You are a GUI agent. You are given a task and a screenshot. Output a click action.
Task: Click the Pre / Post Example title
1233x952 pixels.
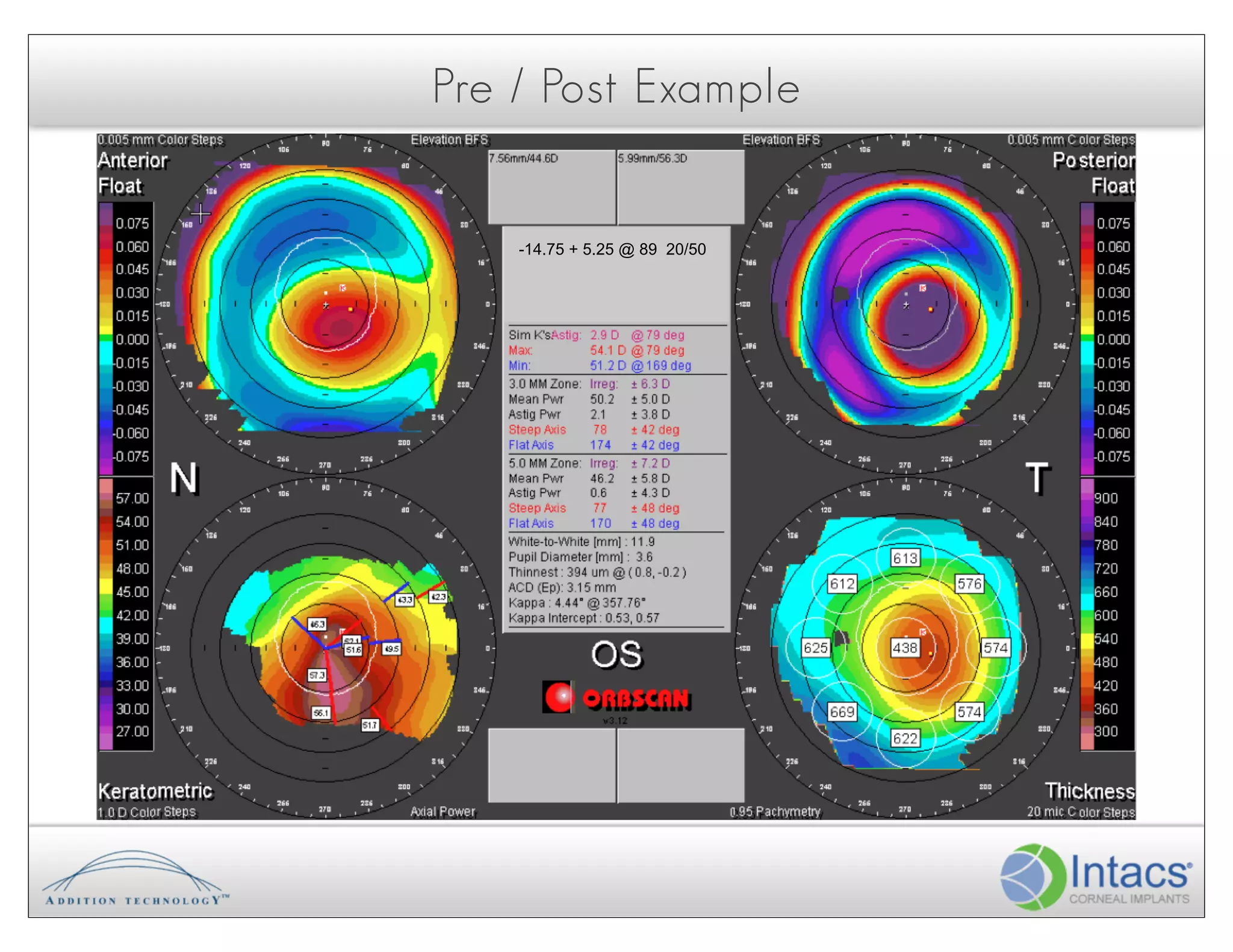click(x=616, y=87)
